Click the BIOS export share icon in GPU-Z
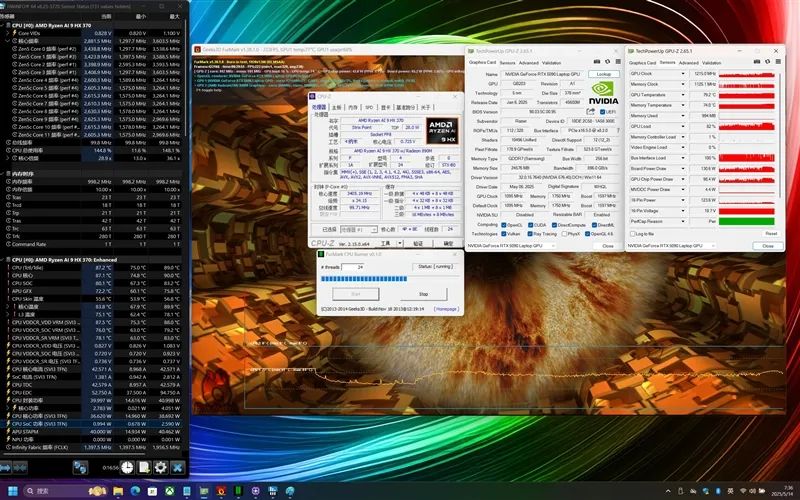The height and width of the screenshot is (500, 800). pyautogui.click(x=591, y=111)
